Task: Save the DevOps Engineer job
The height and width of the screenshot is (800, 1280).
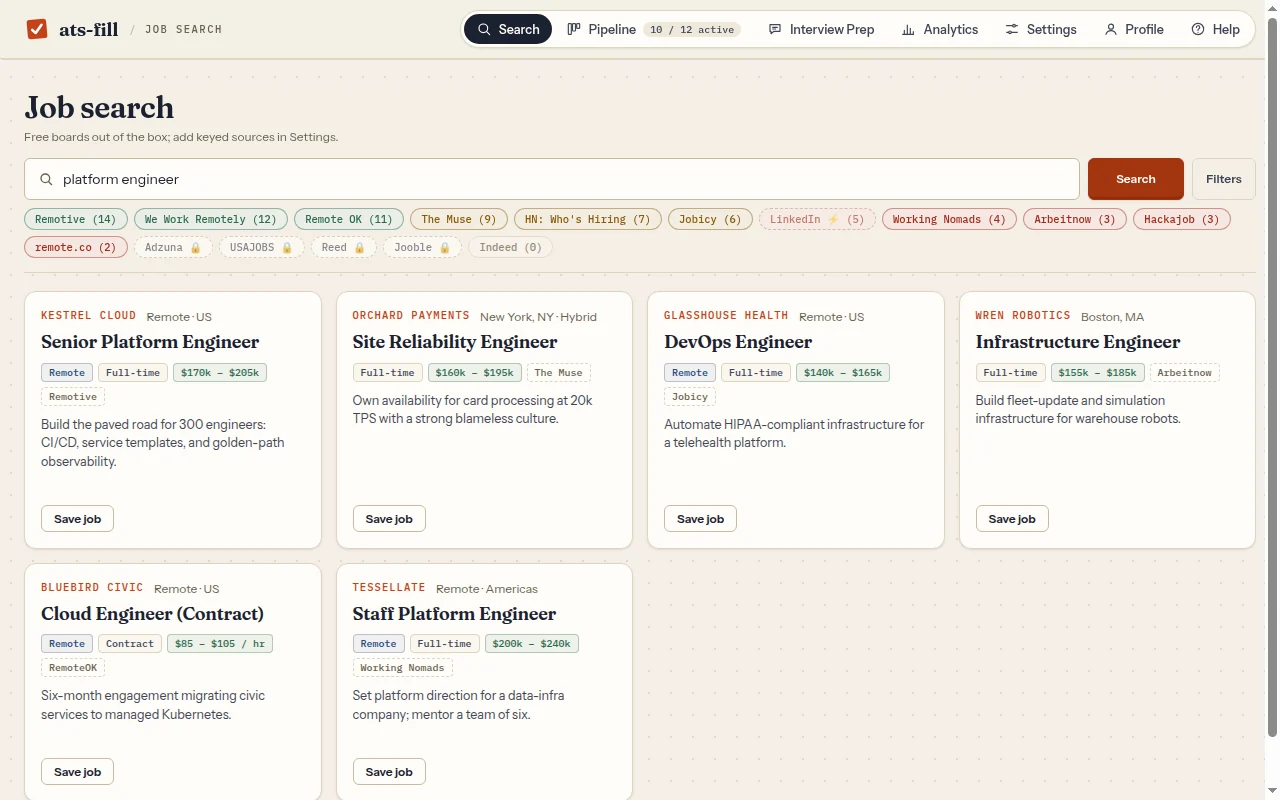Action: [x=700, y=519]
